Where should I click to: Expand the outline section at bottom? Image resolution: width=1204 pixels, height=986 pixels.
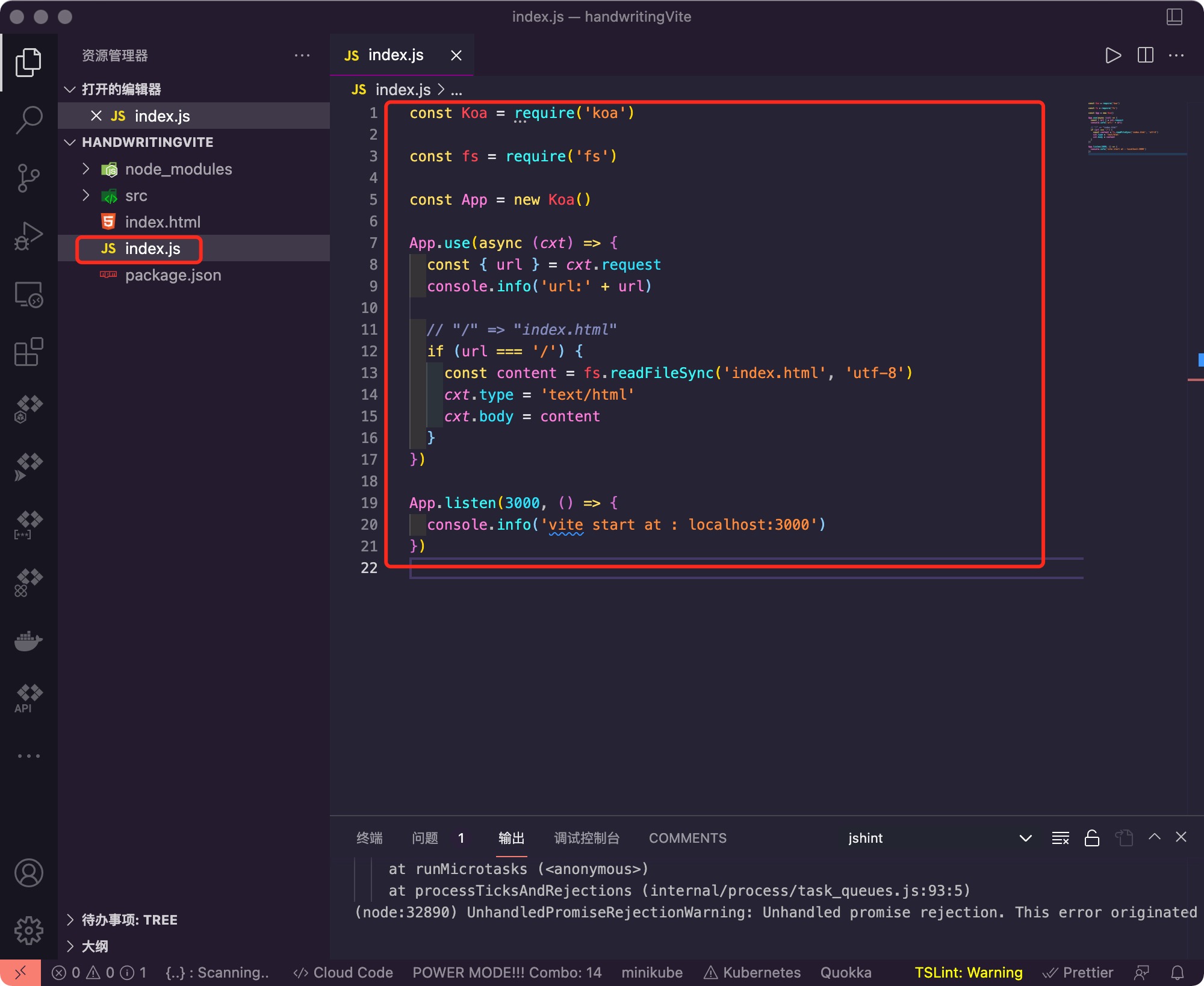pyautogui.click(x=70, y=946)
